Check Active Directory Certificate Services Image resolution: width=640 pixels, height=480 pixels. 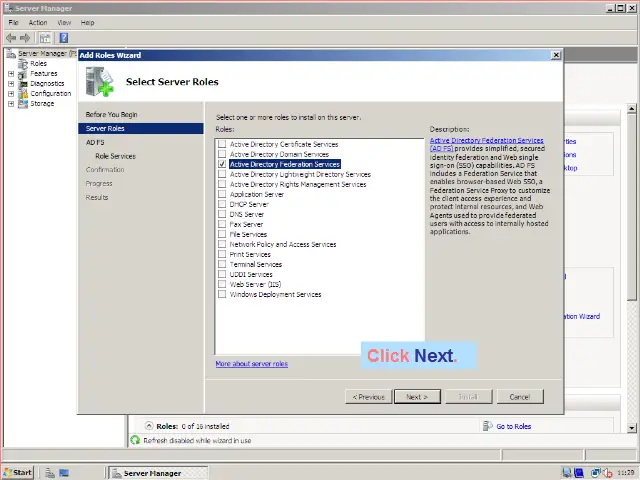222,144
